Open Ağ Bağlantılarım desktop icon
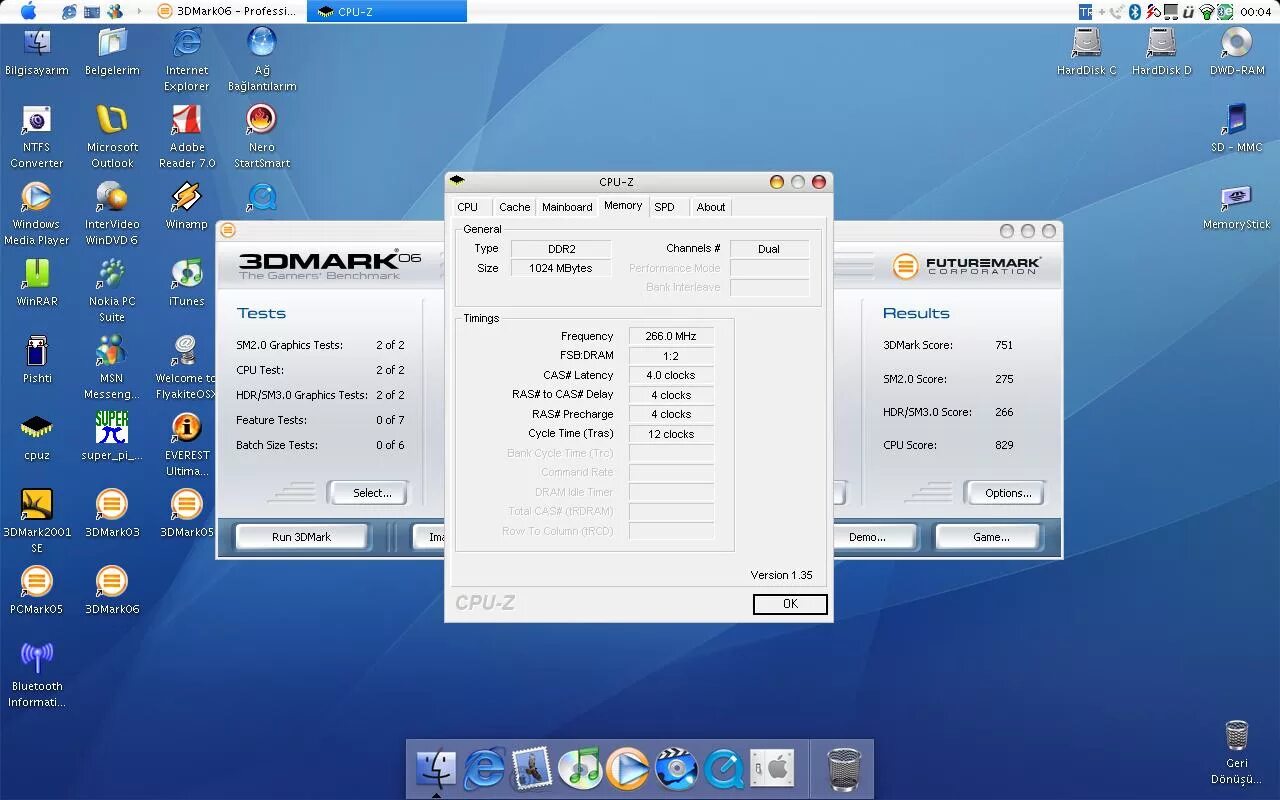The image size is (1280, 800). pos(262,43)
